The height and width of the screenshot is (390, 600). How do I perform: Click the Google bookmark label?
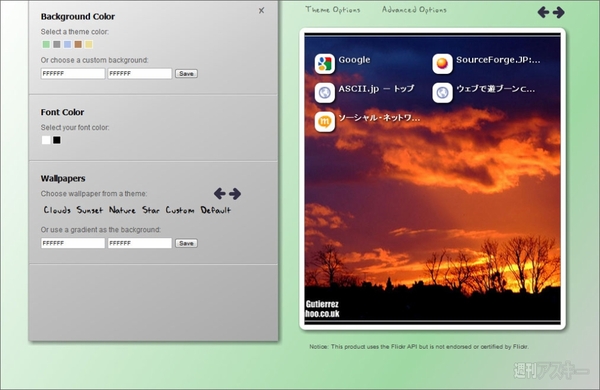[x=354, y=60]
